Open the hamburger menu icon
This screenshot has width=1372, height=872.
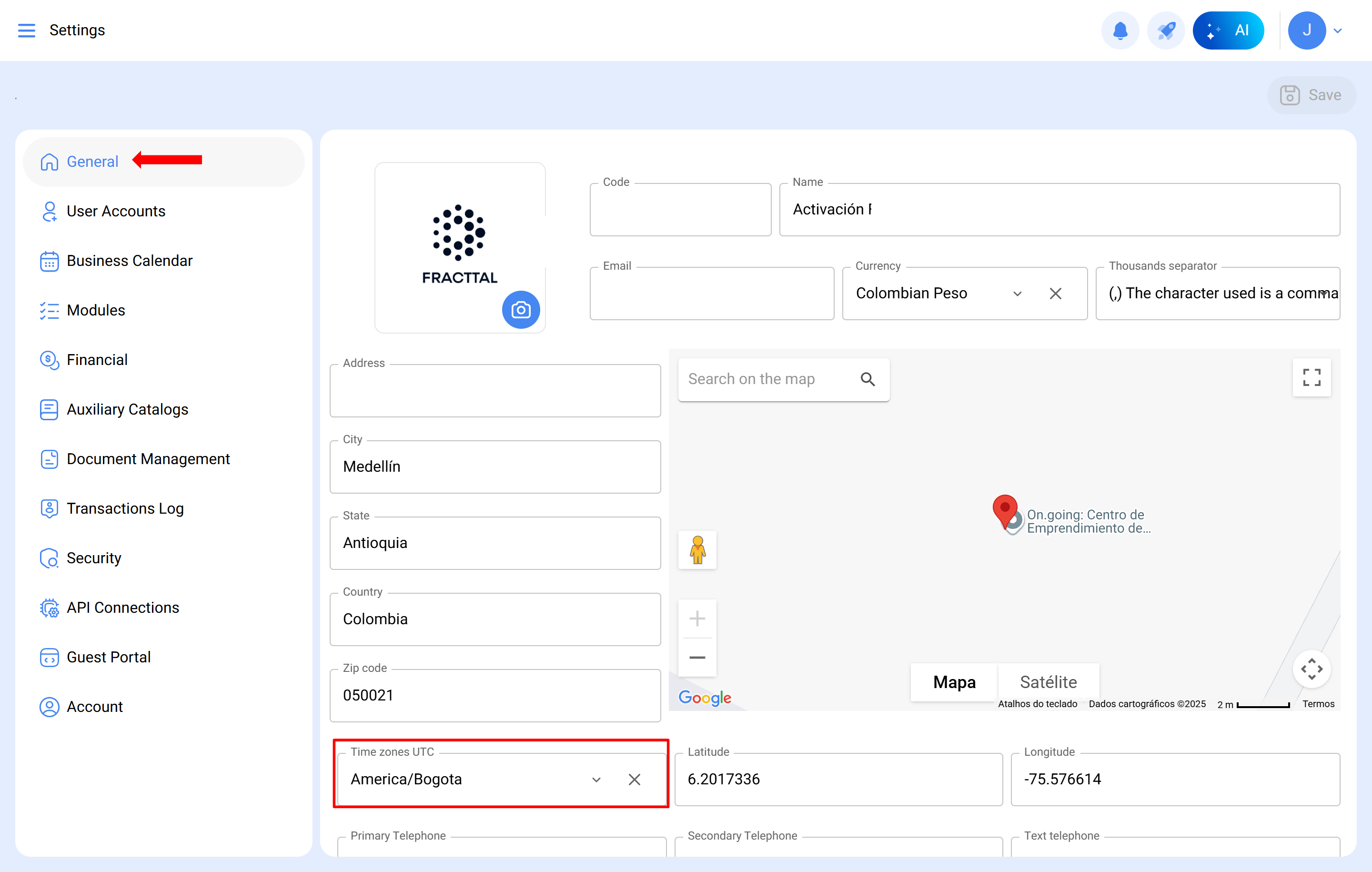pyautogui.click(x=26, y=30)
